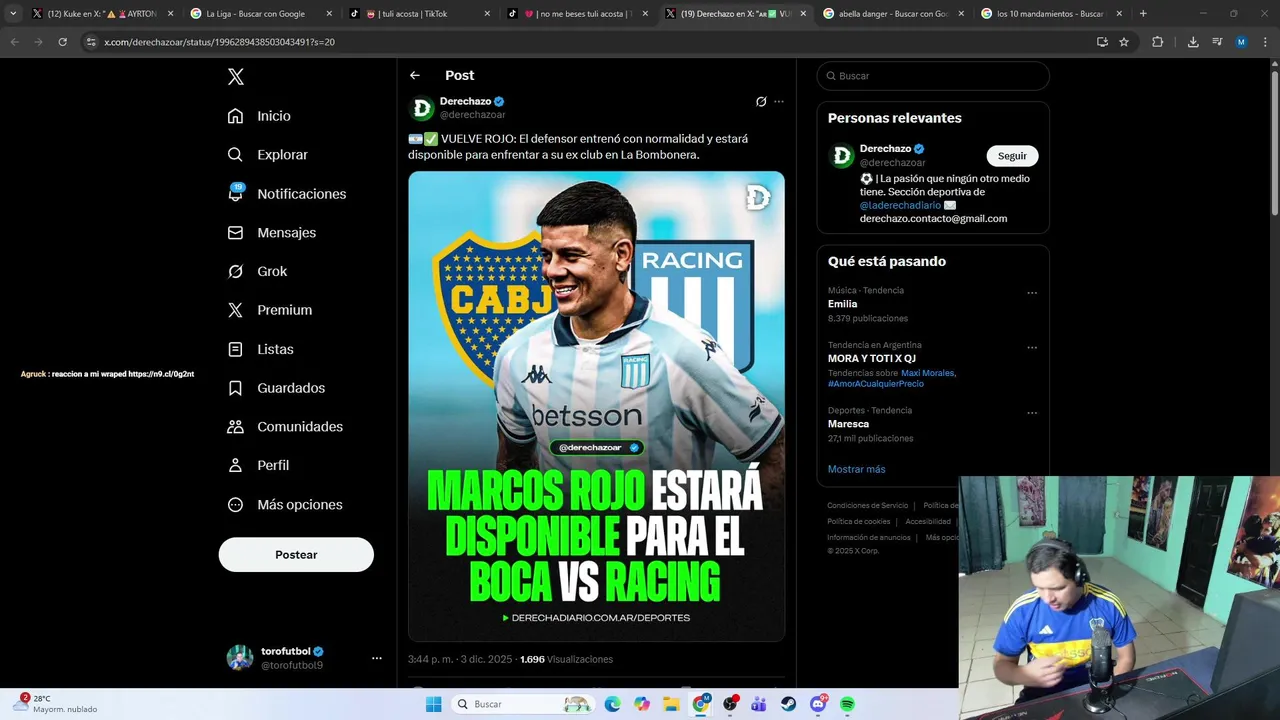Open a new browser tab
The height and width of the screenshot is (720, 1280).
coord(1143,14)
